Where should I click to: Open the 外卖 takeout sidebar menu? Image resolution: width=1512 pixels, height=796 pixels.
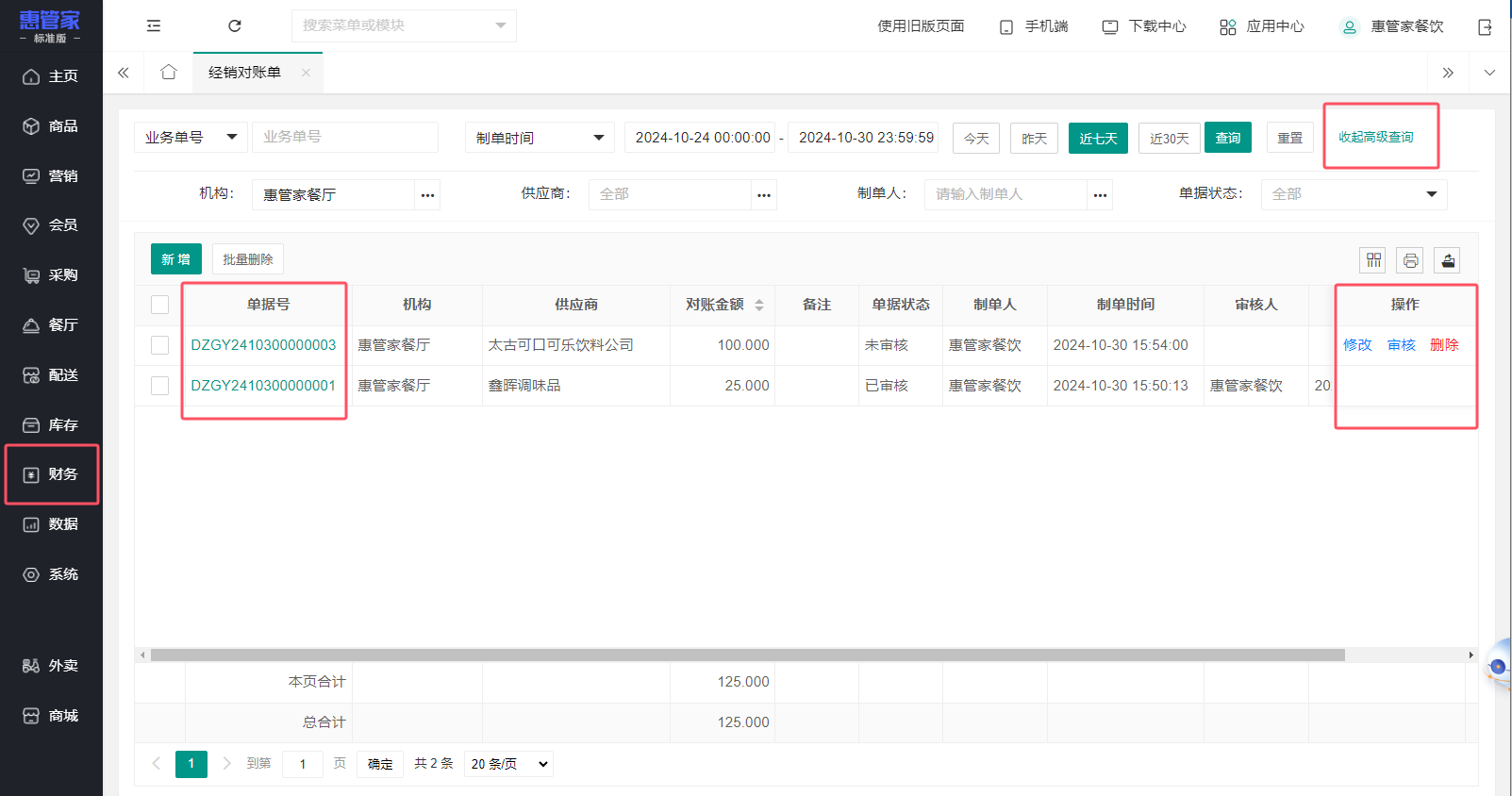(x=51, y=666)
